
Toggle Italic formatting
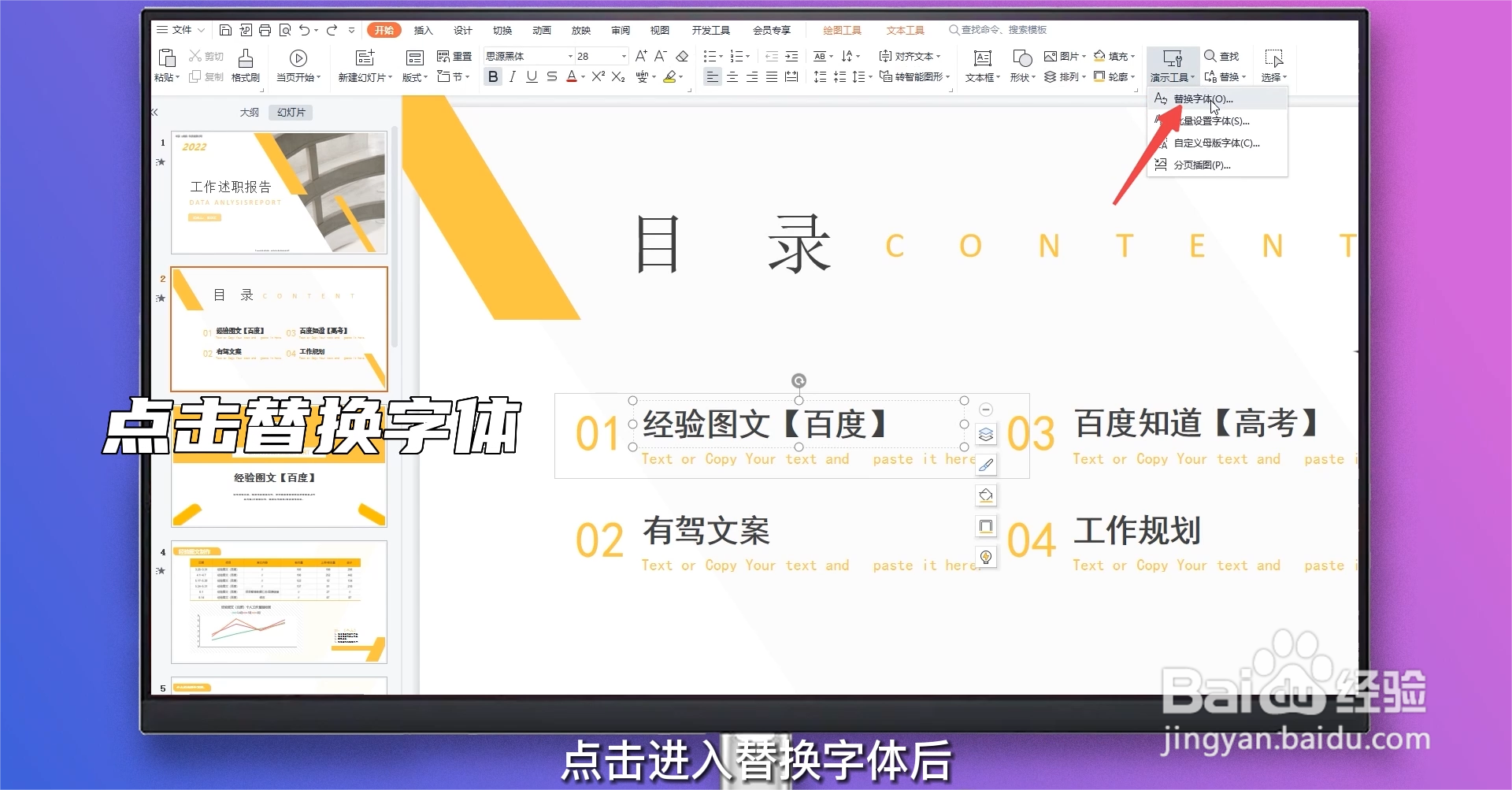coord(513,76)
